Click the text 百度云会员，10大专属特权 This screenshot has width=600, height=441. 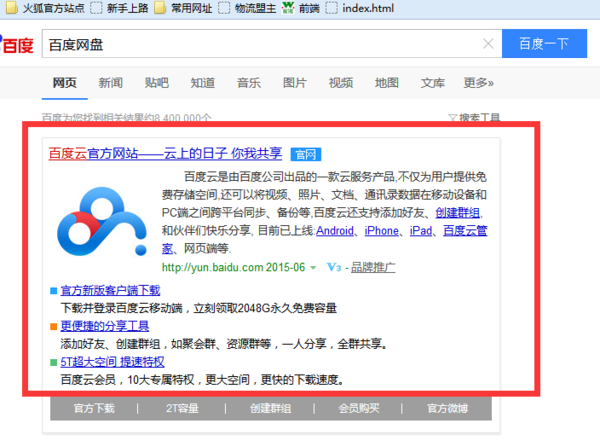127,380
